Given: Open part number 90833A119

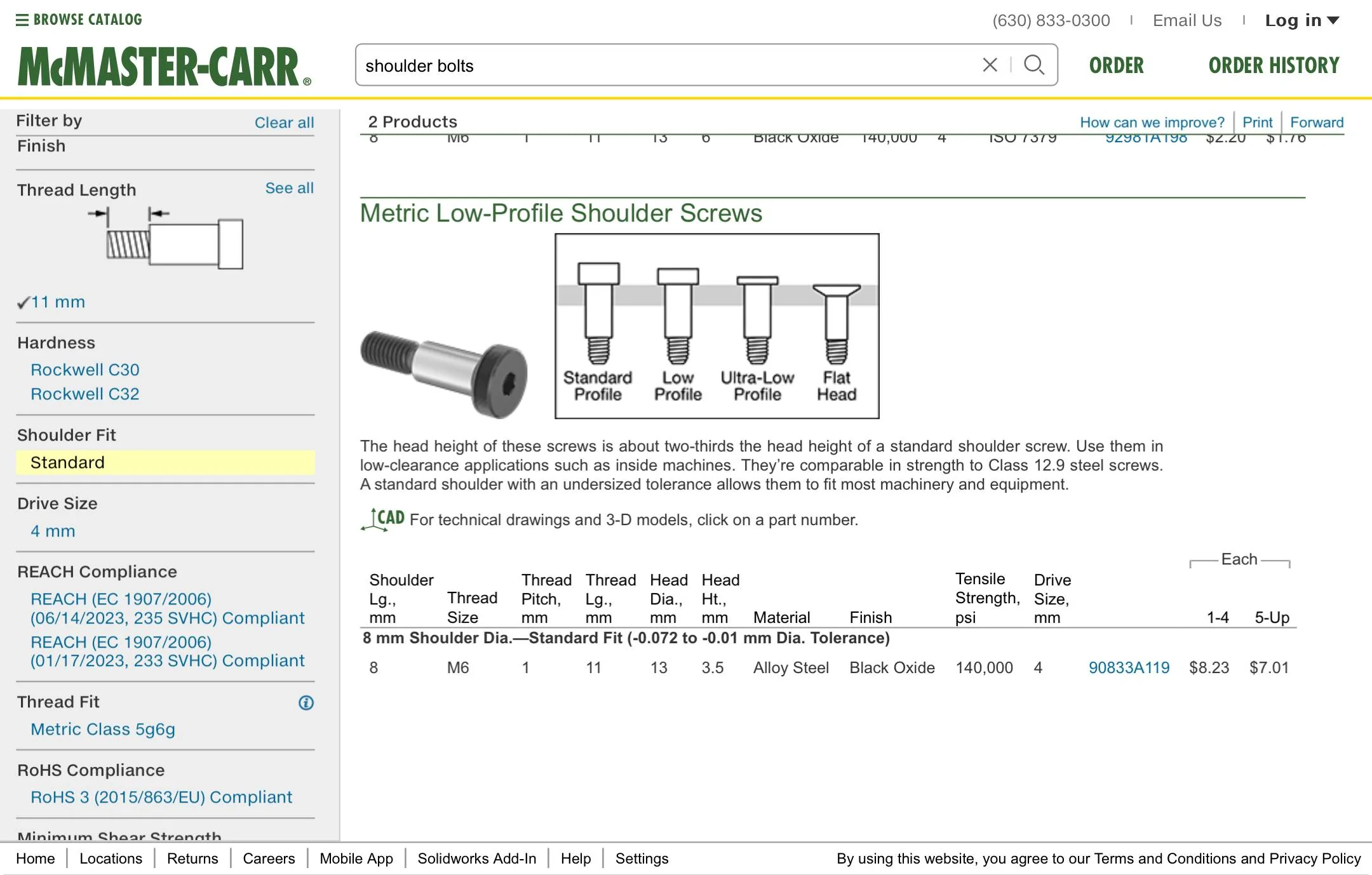Looking at the screenshot, I should point(1129,667).
